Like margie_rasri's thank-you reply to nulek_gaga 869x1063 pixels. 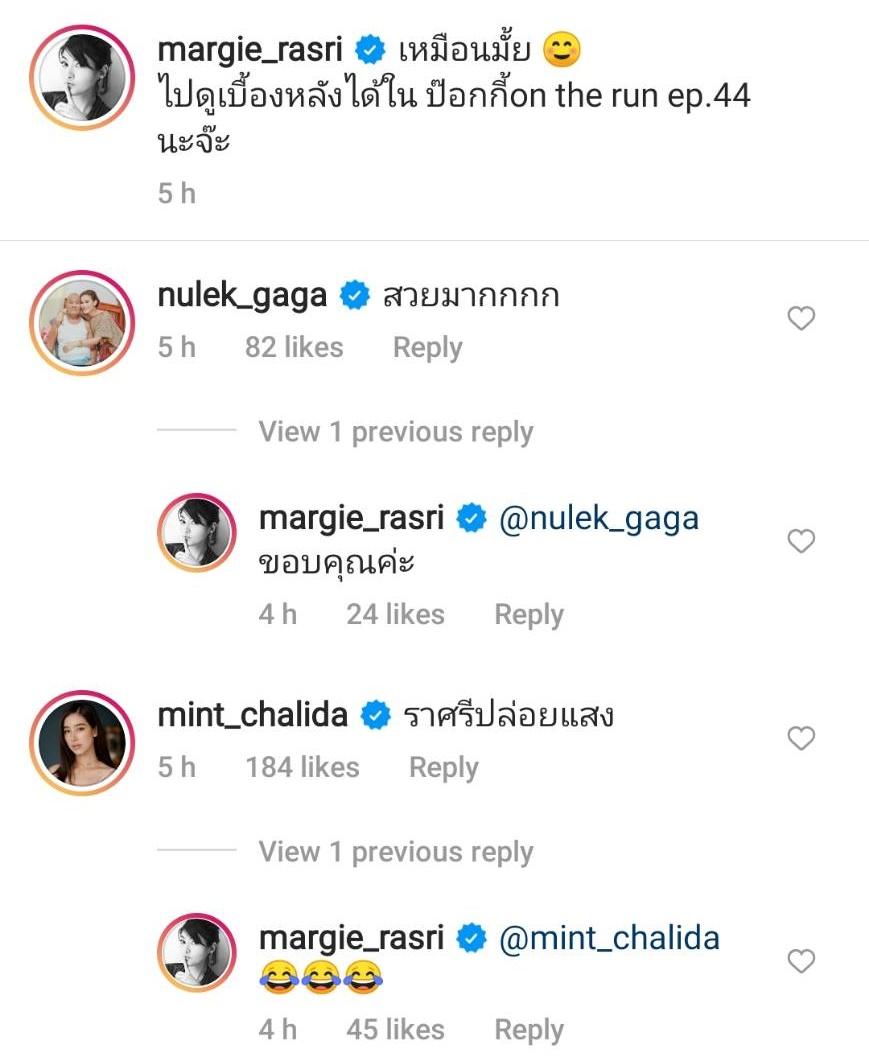pyautogui.click(x=802, y=541)
